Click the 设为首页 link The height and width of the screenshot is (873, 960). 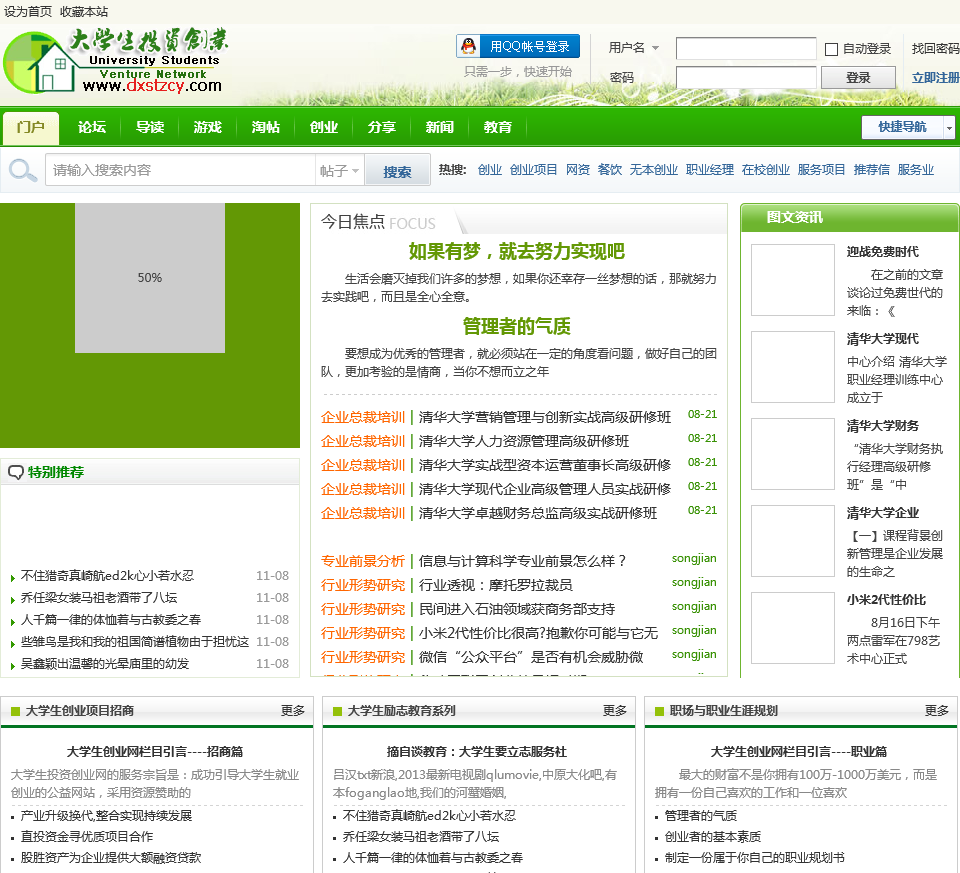pos(28,12)
